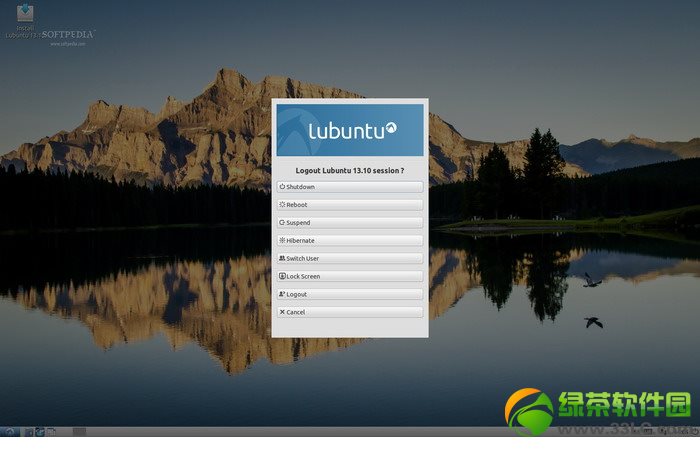
Task: Launch the web browser from the taskbar
Action: point(40,432)
